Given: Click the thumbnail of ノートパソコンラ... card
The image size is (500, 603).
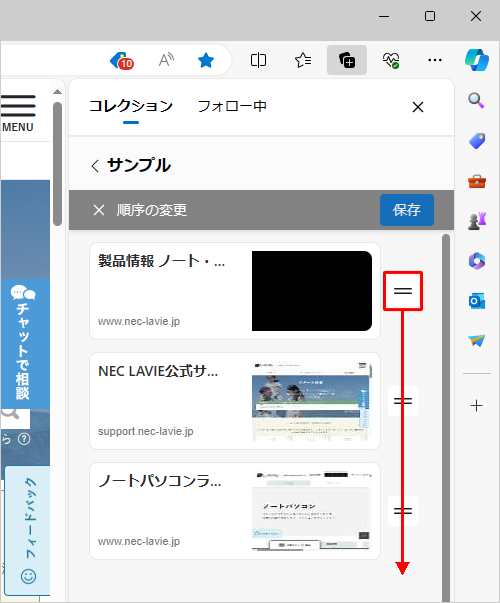Looking at the screenshot, I should pos(312,511).
